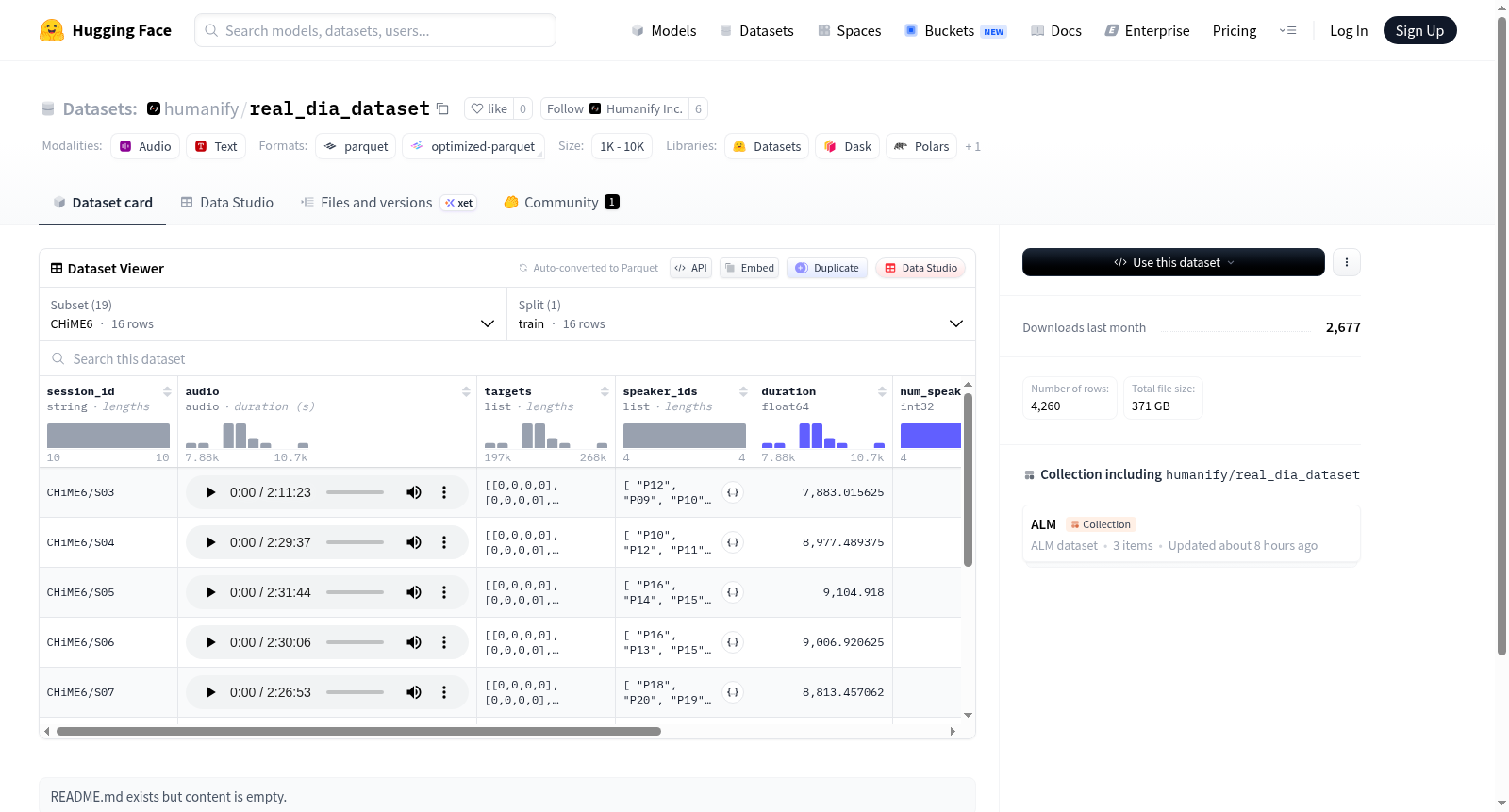Mute the CHiME6/S05 audio player
This screenshot has width=1509, height=812.
(x=414, y=592)
